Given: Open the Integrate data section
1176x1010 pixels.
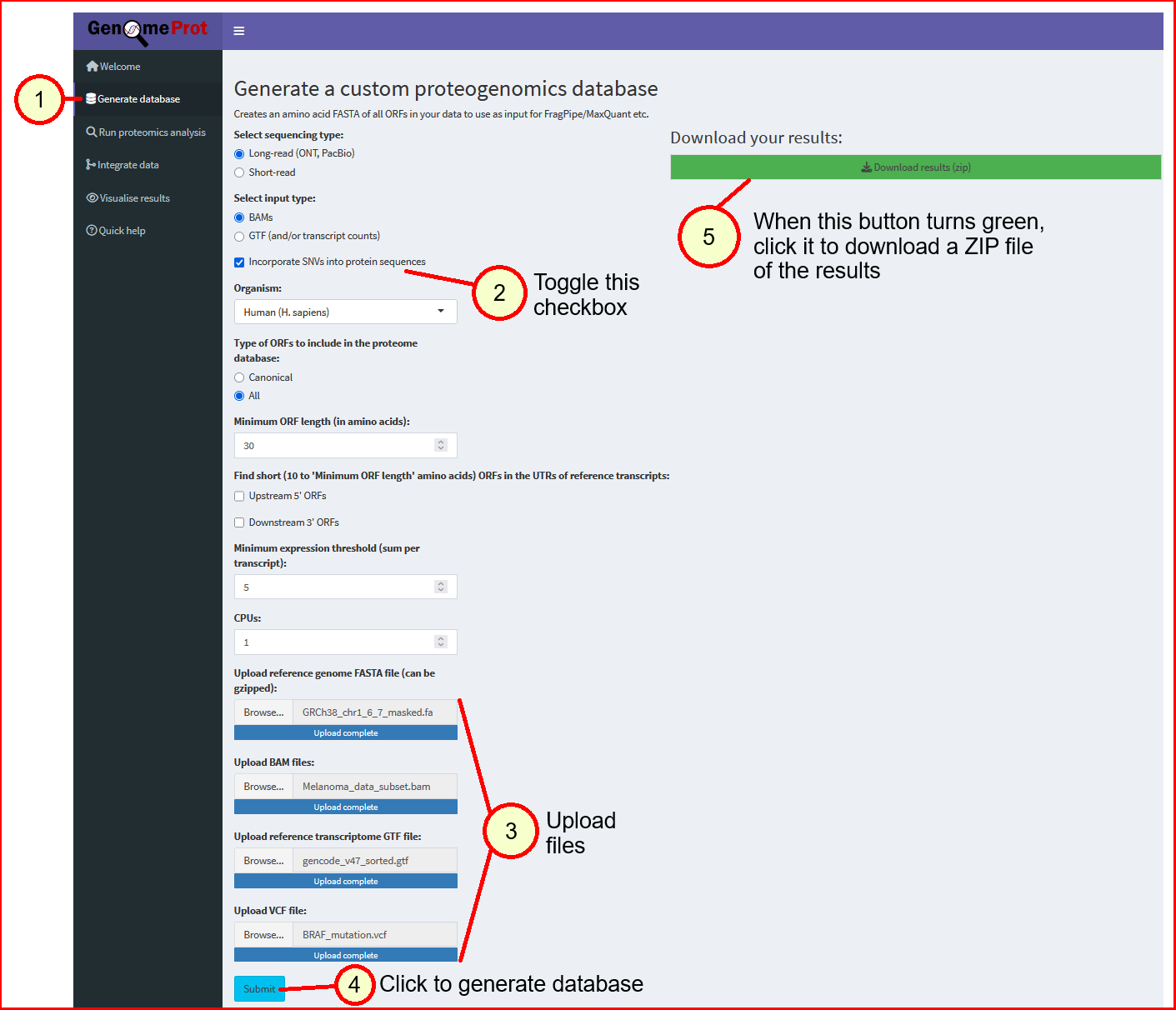Looking at the screenshot, I should tap(148, 164).
